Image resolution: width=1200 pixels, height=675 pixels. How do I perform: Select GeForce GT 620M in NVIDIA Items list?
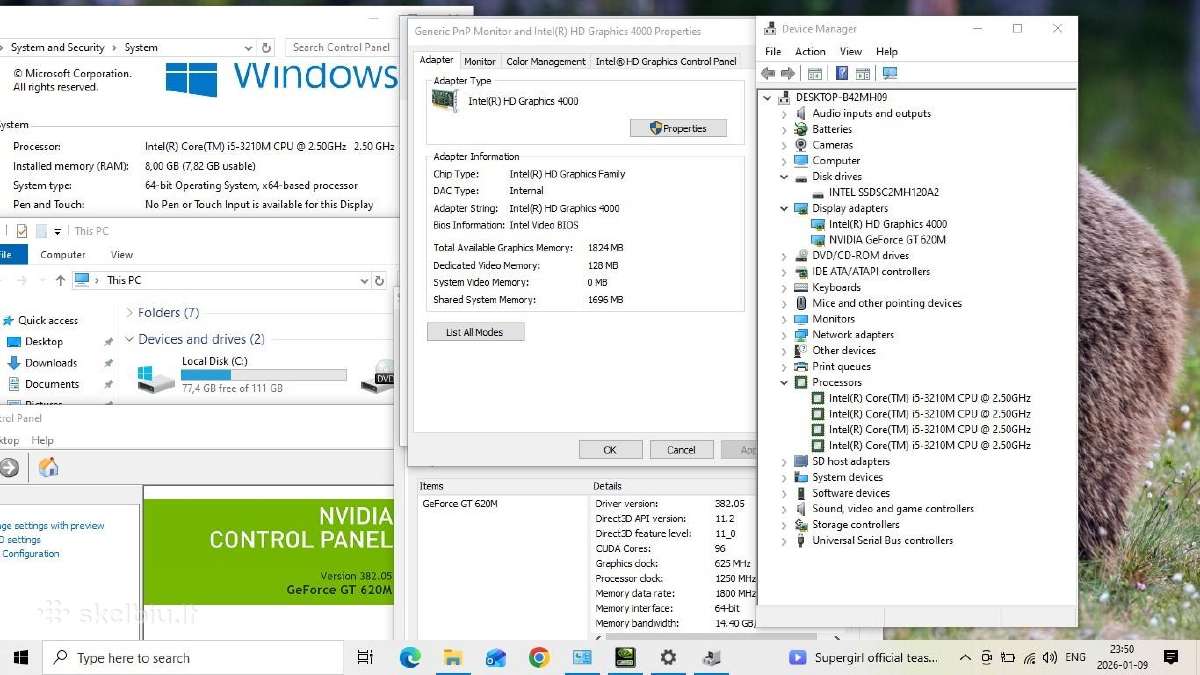point(459,503)
